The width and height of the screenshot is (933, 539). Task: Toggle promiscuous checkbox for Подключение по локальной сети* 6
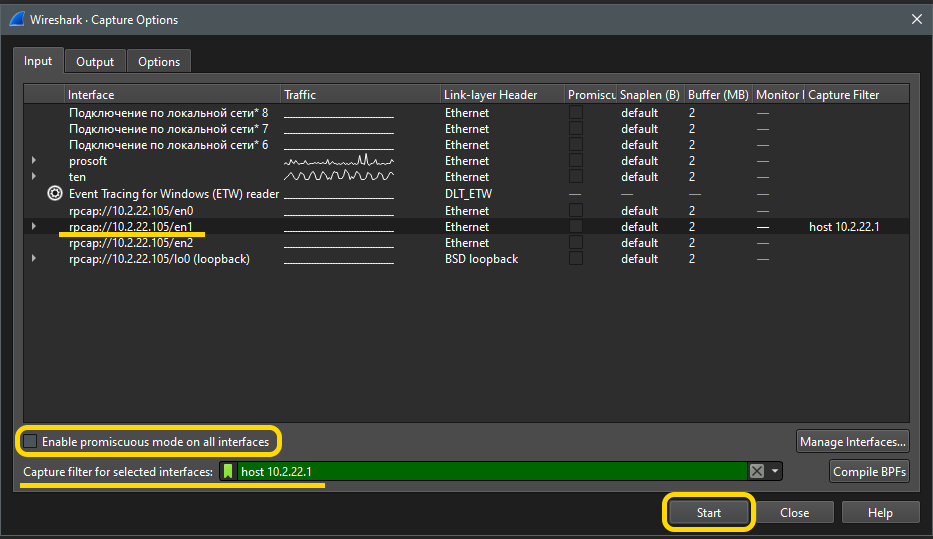(x=575, y=145)
